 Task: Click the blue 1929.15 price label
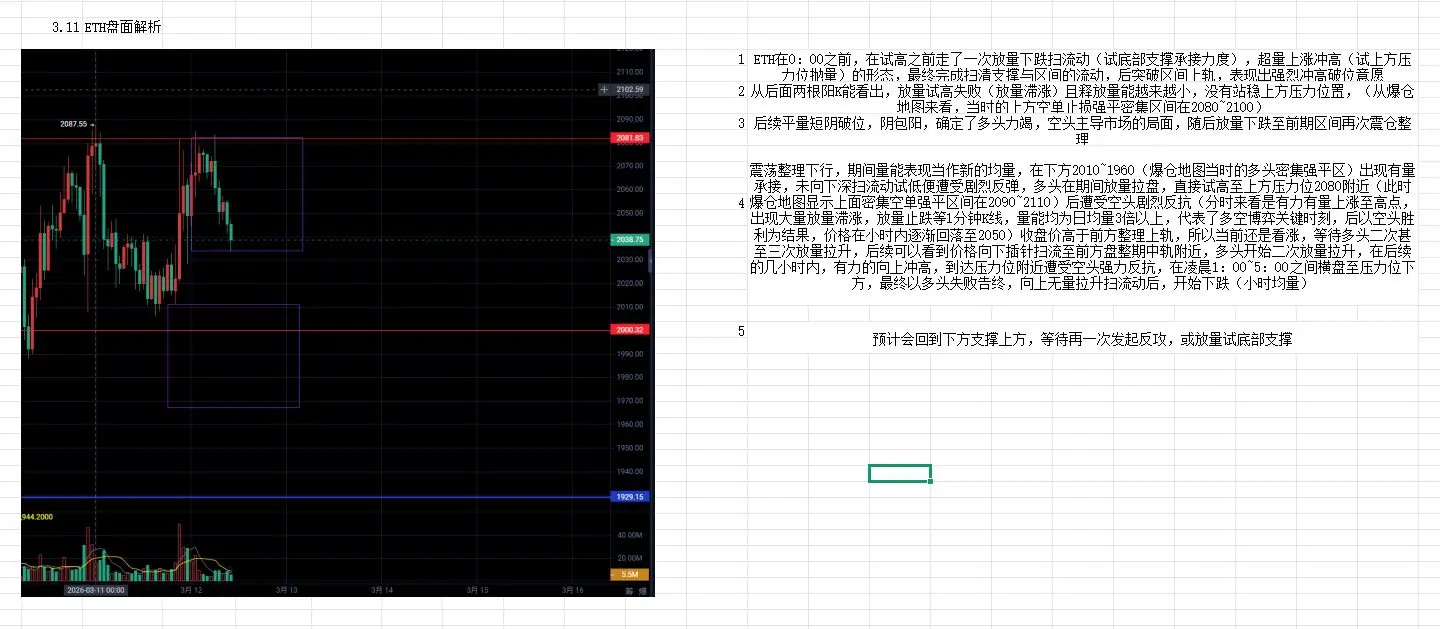[631, 496]
